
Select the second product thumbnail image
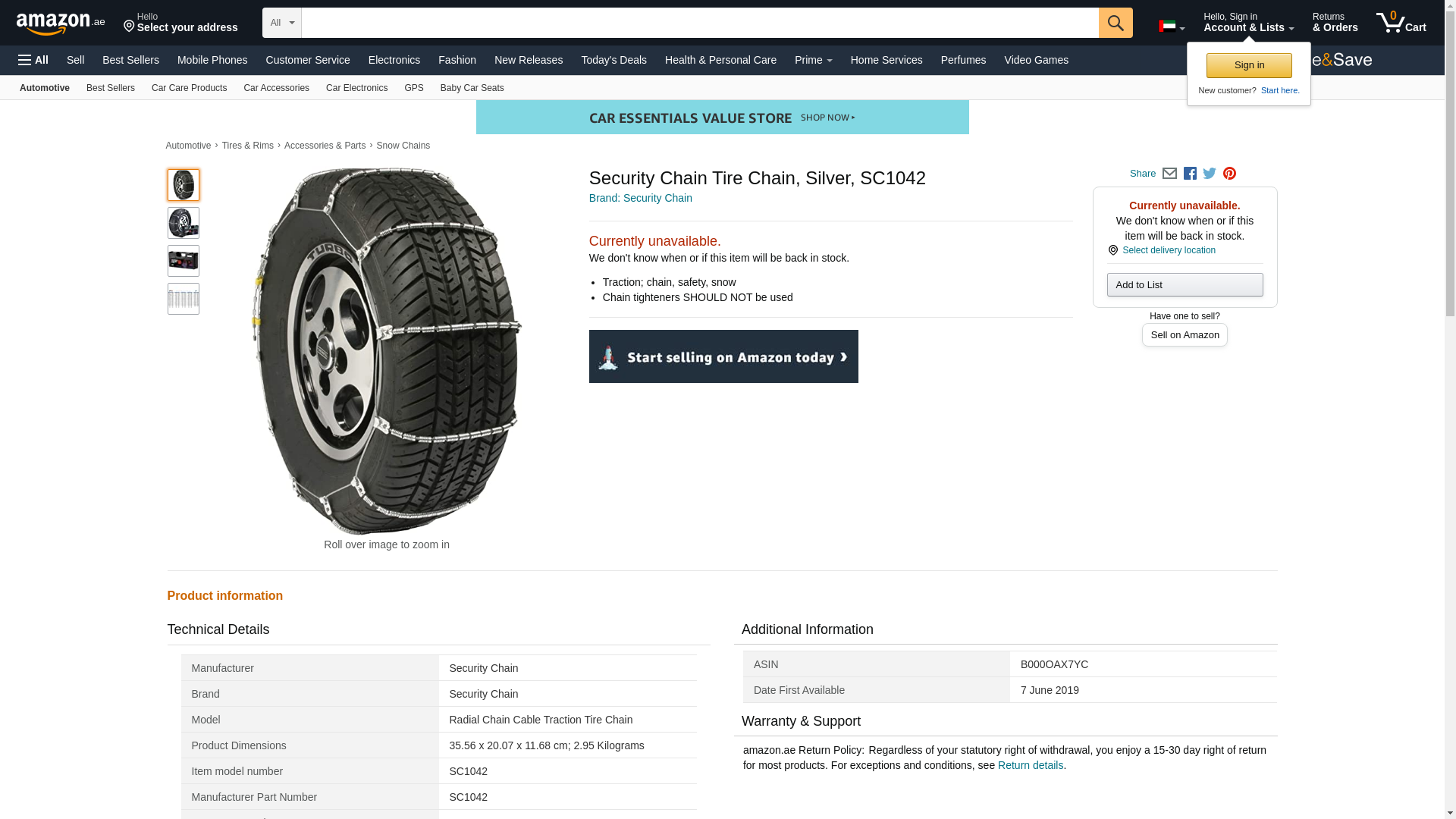click(x=184, y=223)
